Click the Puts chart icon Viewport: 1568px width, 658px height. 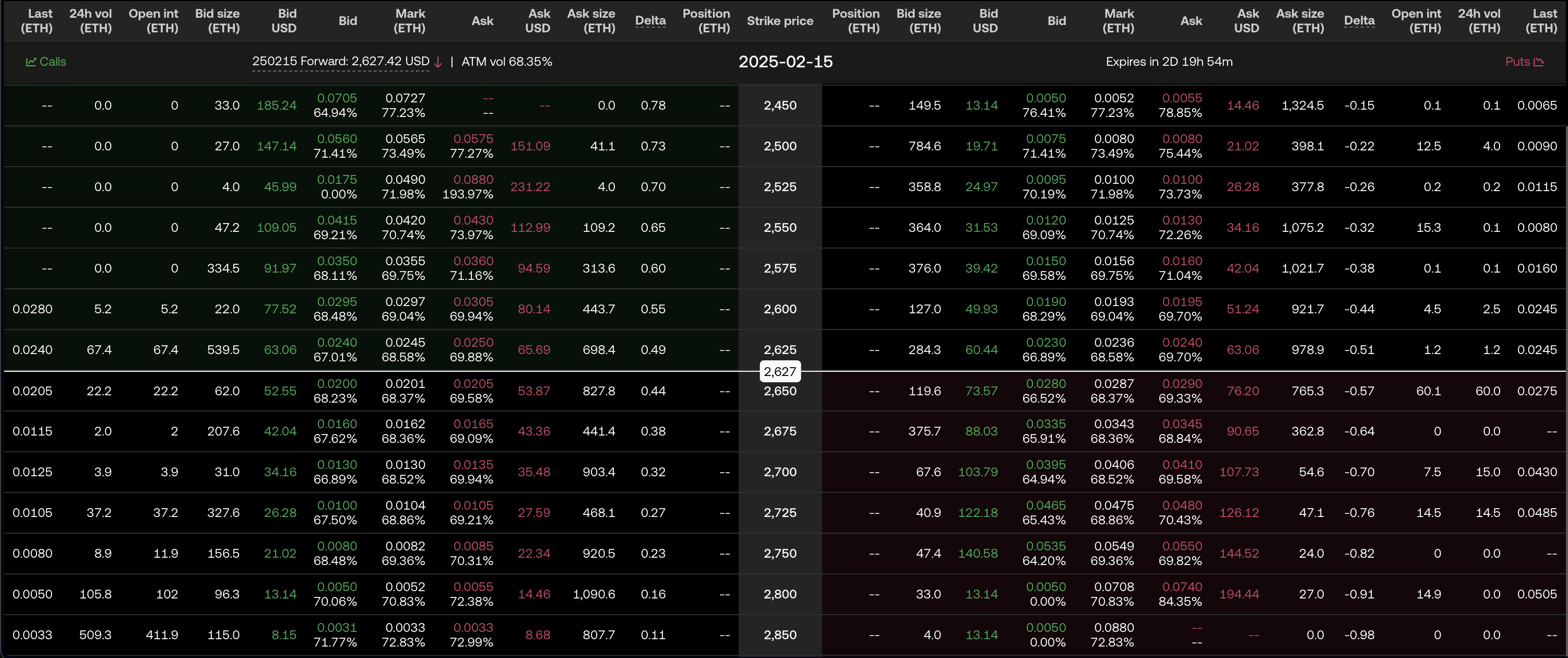1539,62
